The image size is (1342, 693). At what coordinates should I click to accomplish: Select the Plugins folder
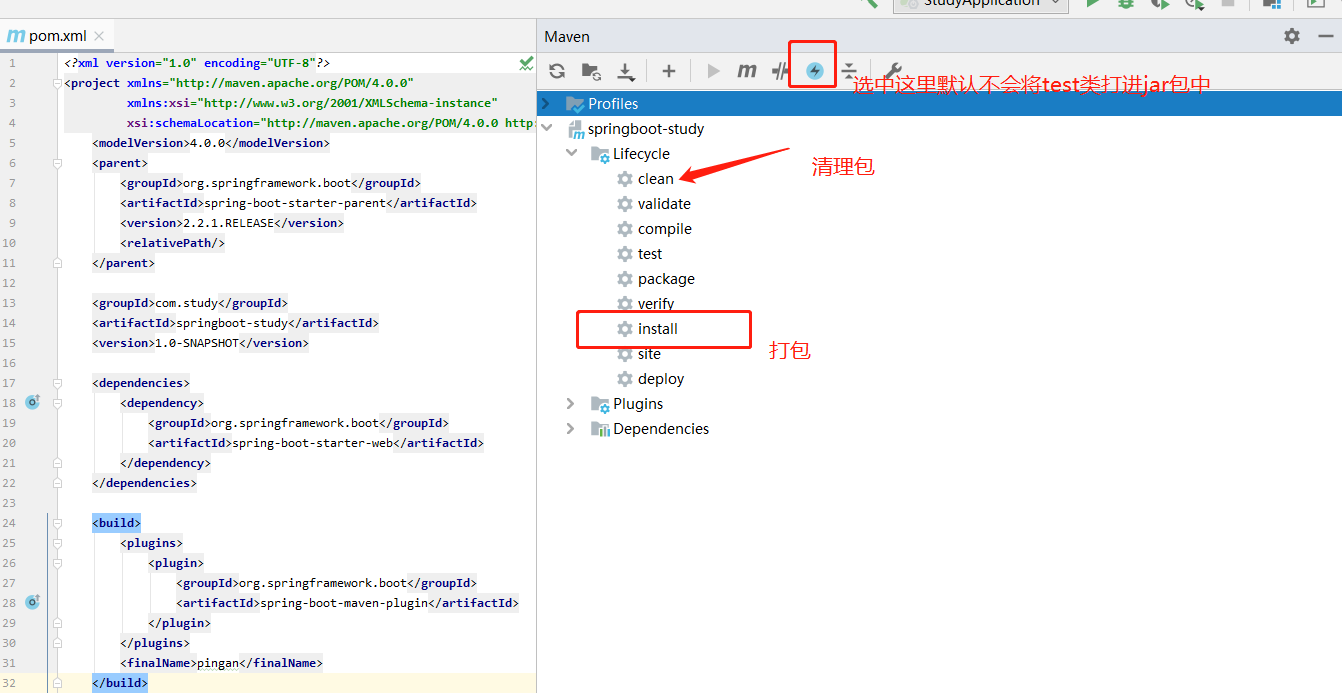638,404
